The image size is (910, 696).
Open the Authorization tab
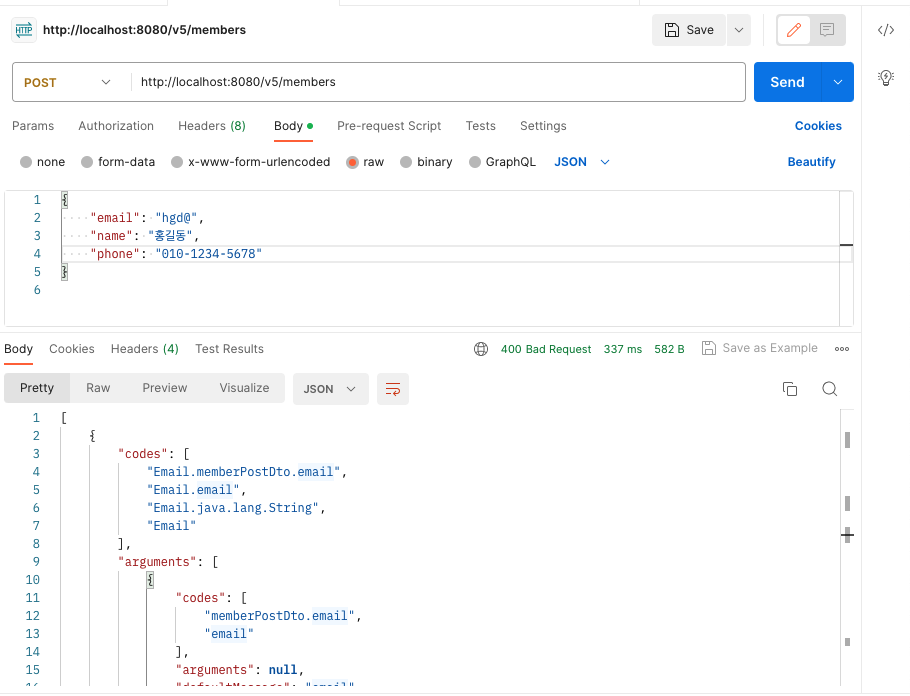(116, 126)
